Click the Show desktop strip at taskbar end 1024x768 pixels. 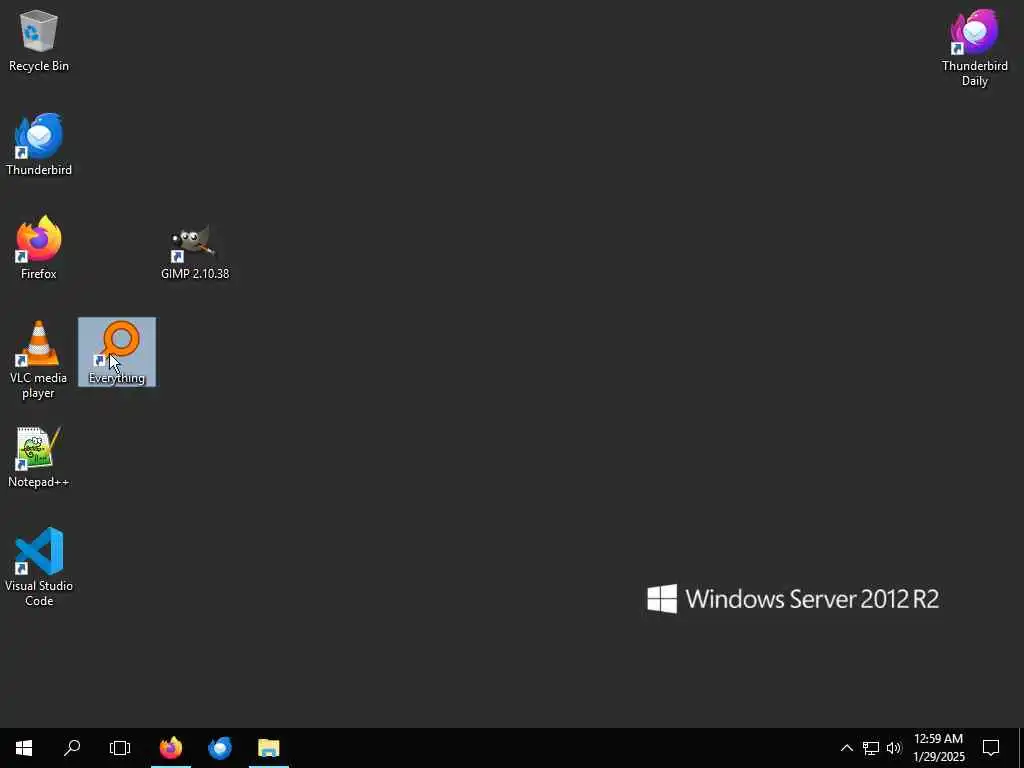point(1021,748)
